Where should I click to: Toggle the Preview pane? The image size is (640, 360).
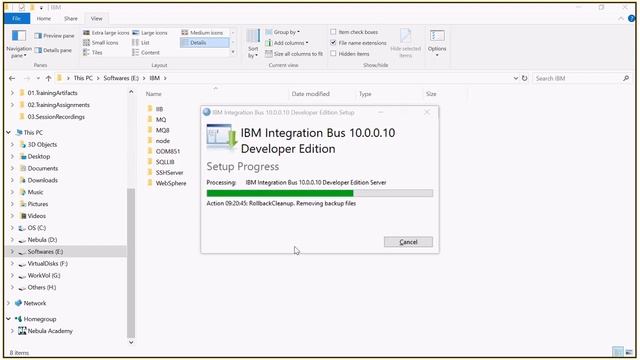(54, 36)
